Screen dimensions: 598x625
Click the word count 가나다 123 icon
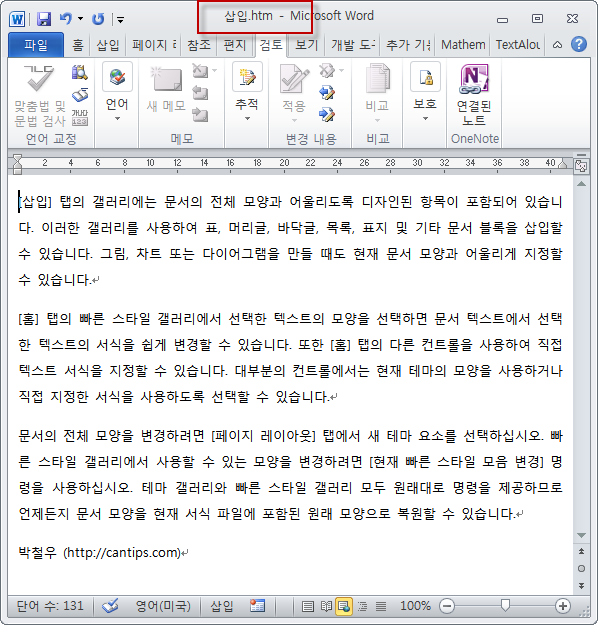tap(80, 117)
